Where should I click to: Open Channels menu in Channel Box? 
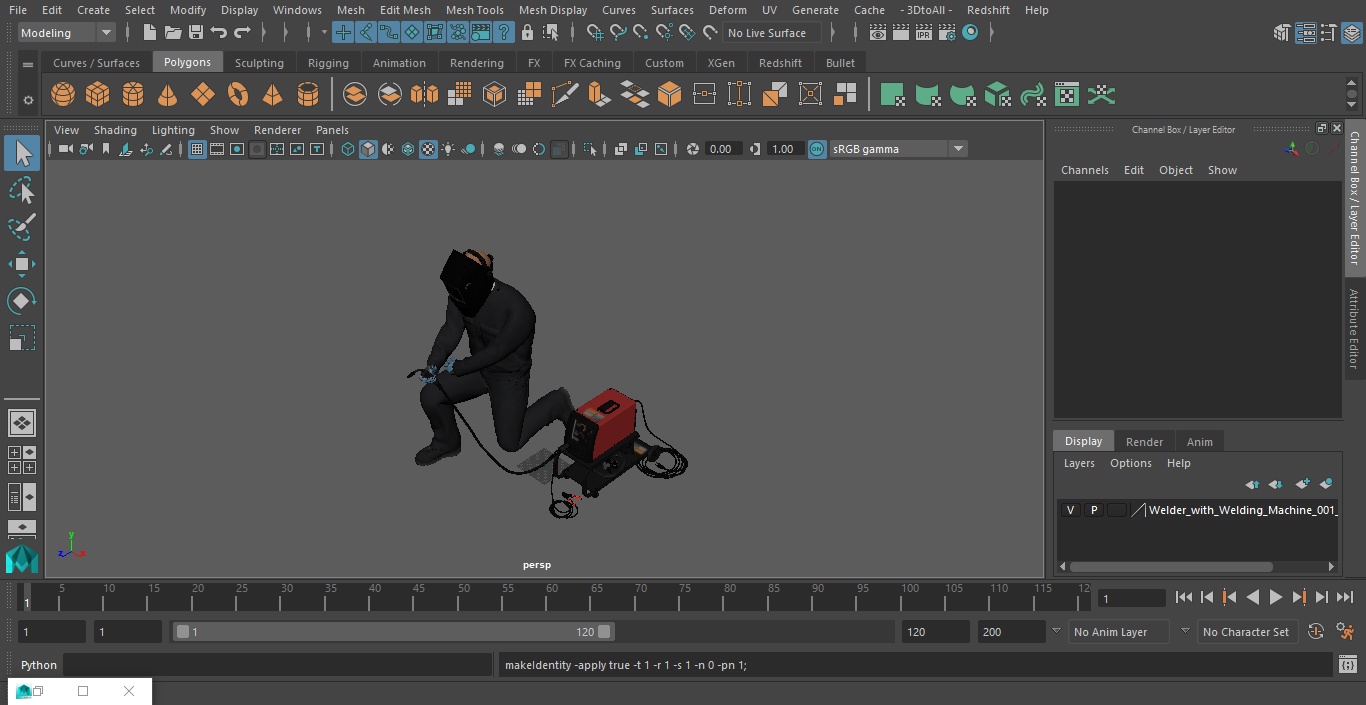1085,170
